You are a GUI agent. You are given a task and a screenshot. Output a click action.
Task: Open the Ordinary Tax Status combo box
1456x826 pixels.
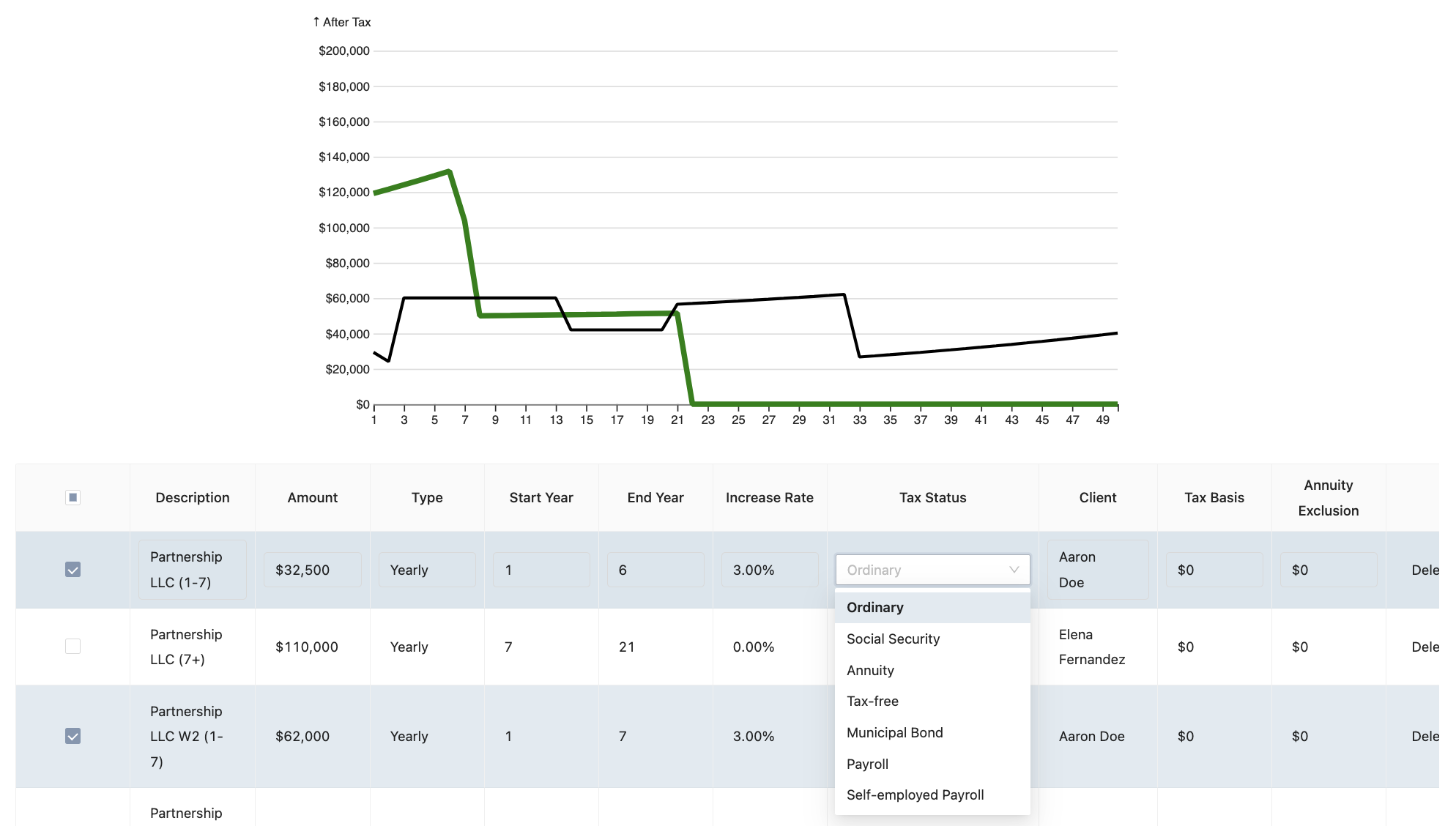coord(932,570)
